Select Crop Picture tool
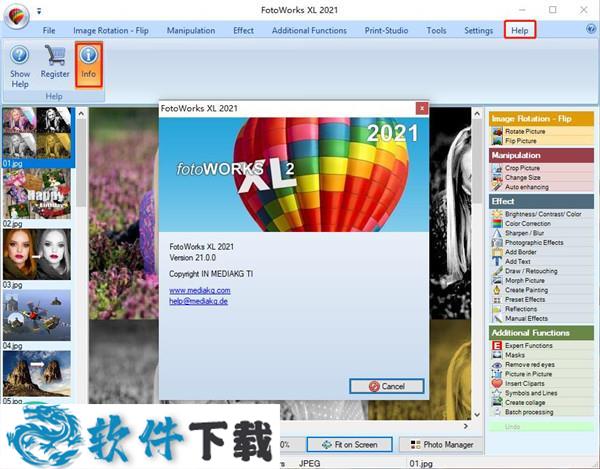 point(524,168)
